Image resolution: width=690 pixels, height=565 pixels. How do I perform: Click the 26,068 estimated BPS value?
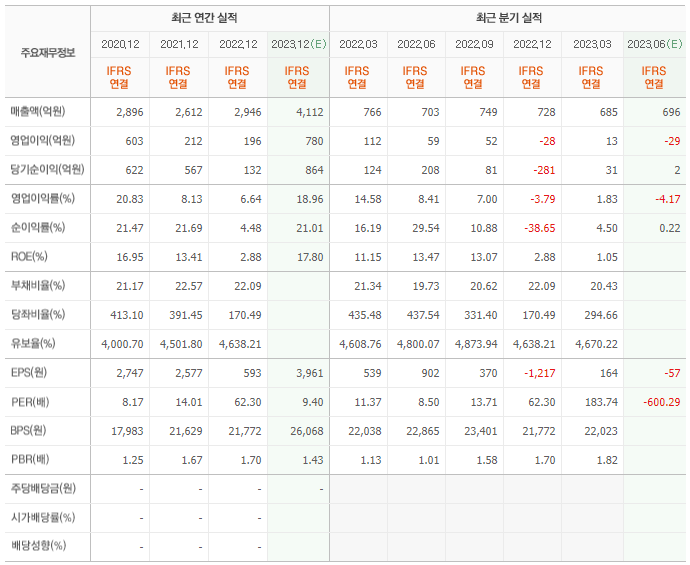pos(307,431)
